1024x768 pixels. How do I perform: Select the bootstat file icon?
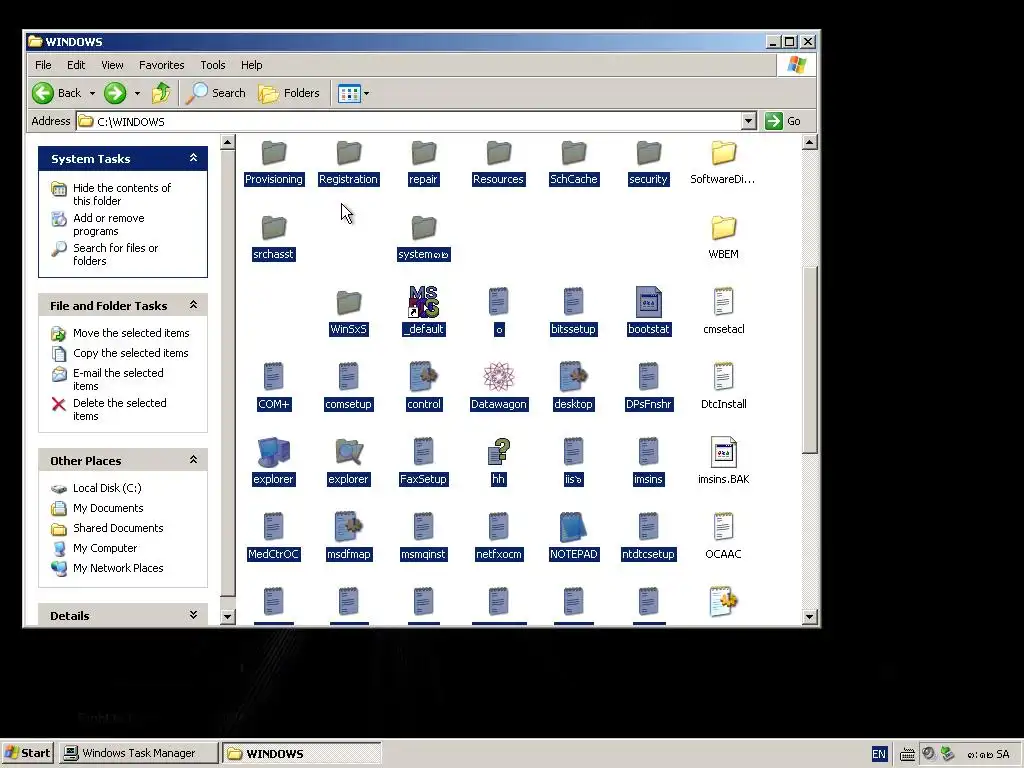(x=648, y=302)
